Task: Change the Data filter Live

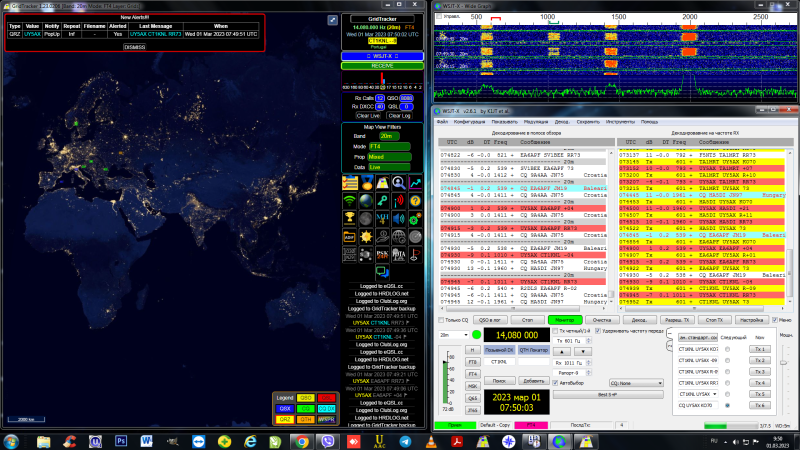Action: (389, 167)
